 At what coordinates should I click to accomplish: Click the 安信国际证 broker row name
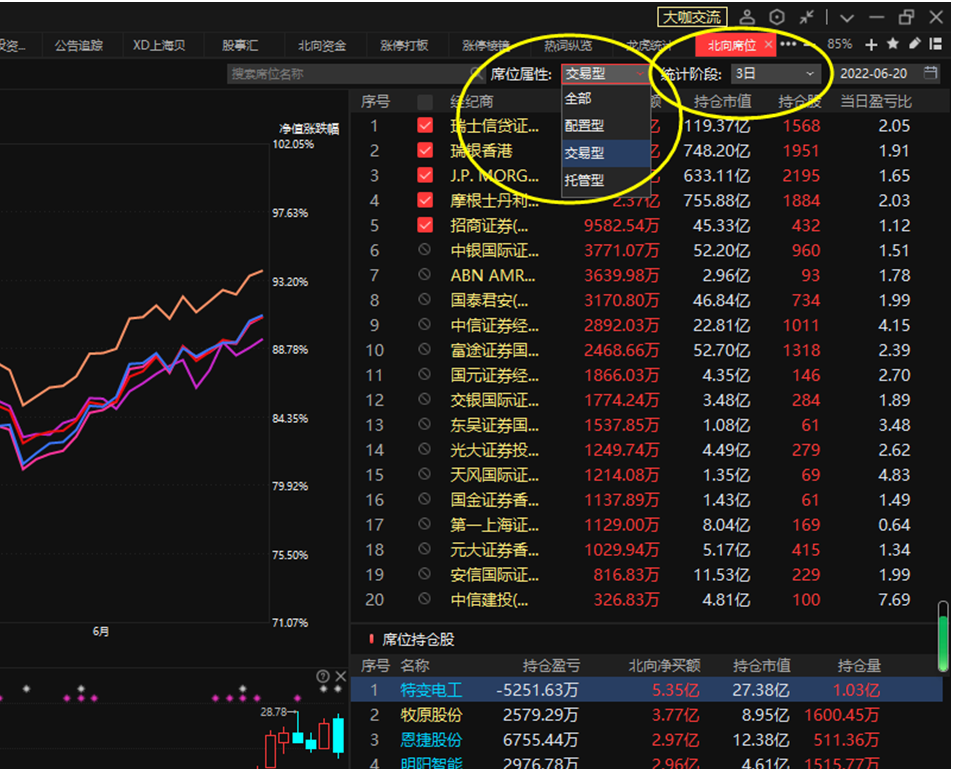(494, 574)
